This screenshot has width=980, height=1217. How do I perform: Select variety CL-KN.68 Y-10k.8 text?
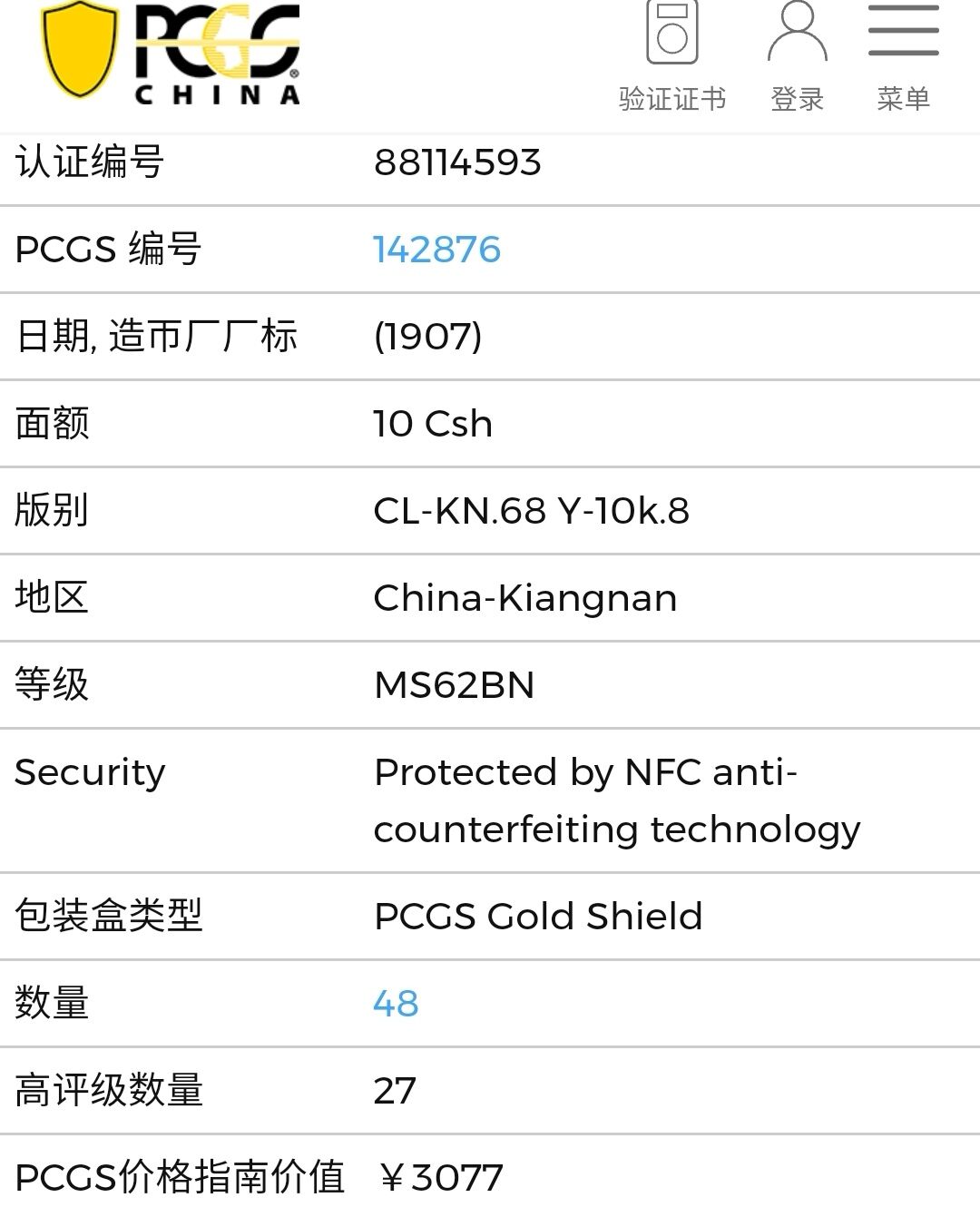click(x=532, y=511)
